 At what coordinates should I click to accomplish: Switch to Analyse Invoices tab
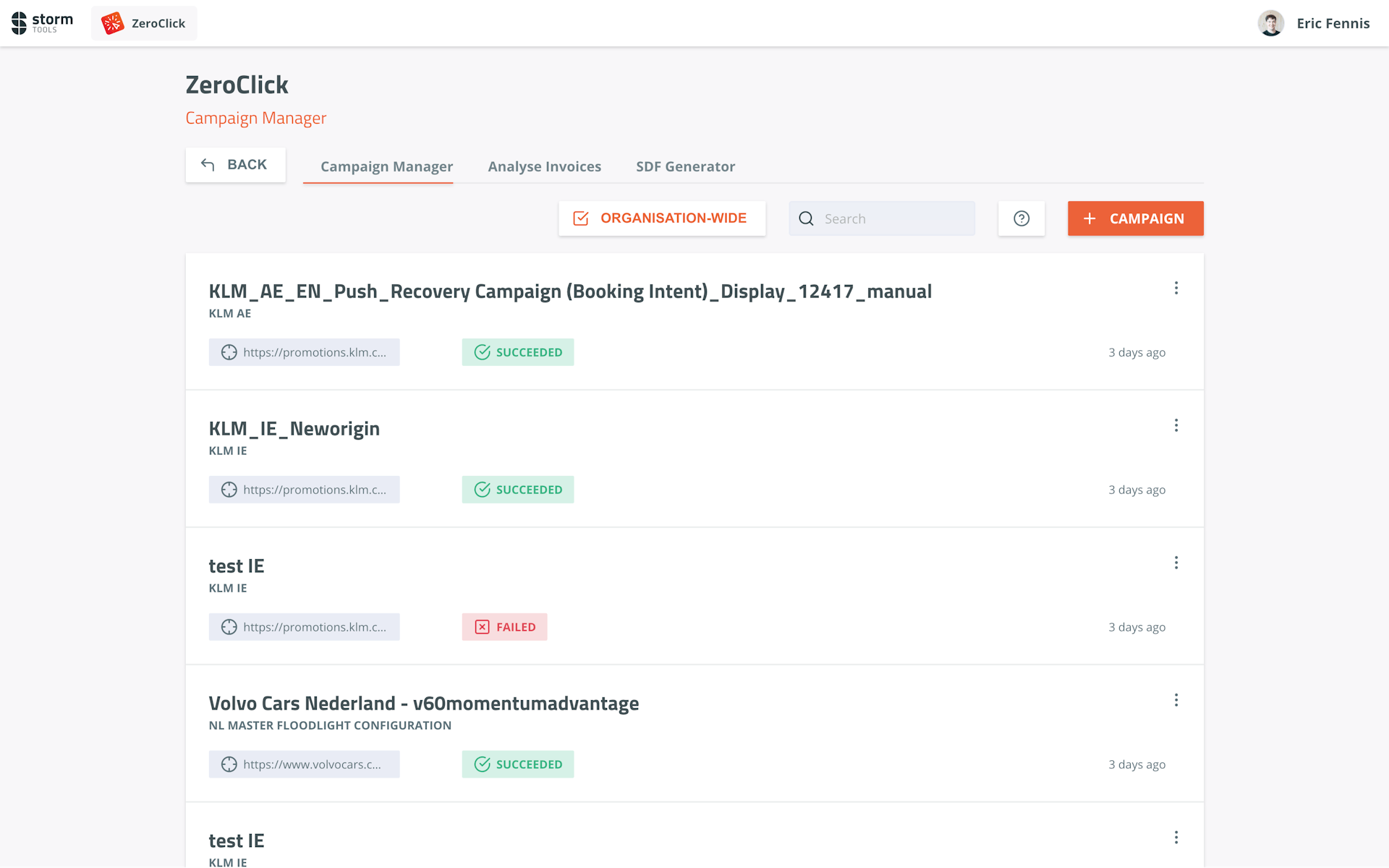pos(544,166)
